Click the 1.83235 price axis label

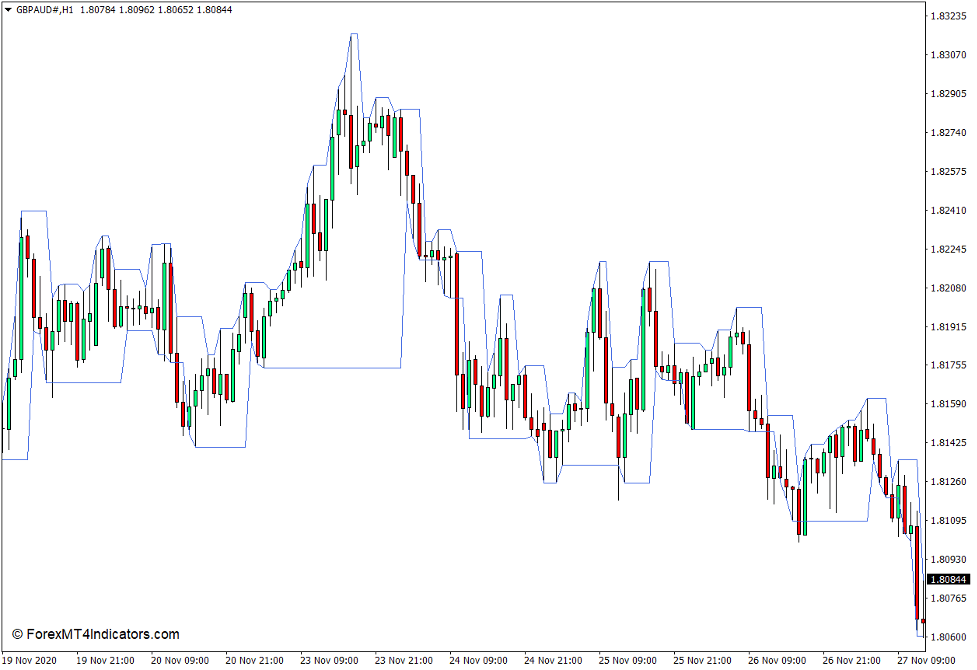point(949,16)
